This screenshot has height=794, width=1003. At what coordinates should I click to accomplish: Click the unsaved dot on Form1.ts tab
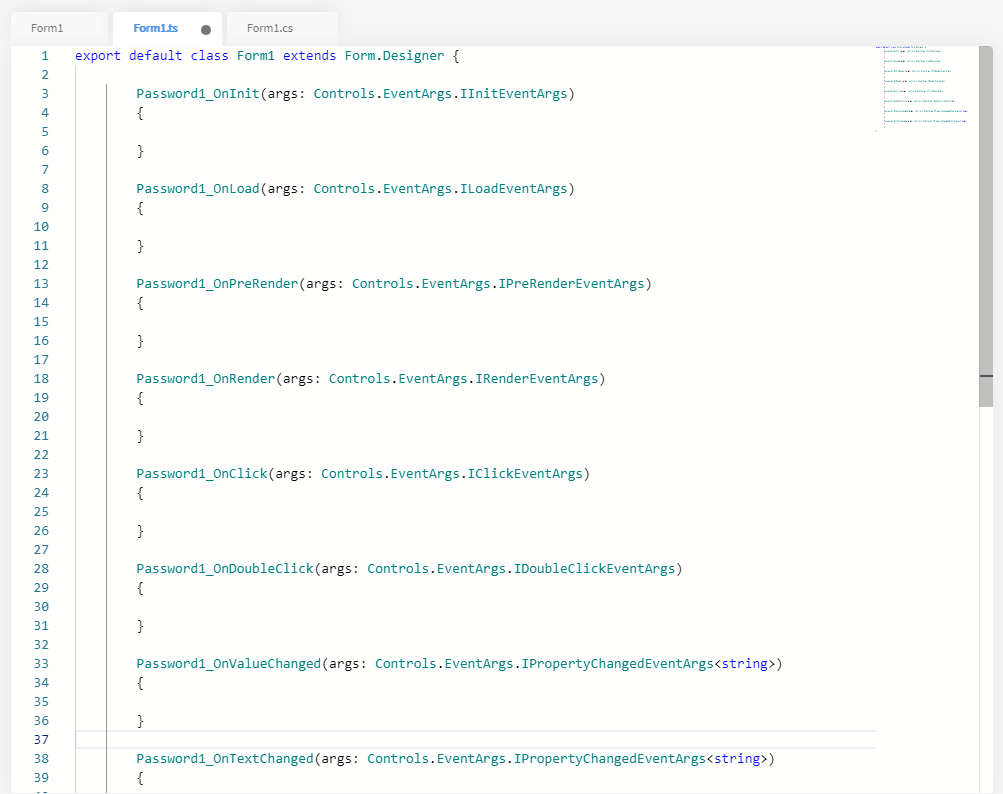point(206,30)
